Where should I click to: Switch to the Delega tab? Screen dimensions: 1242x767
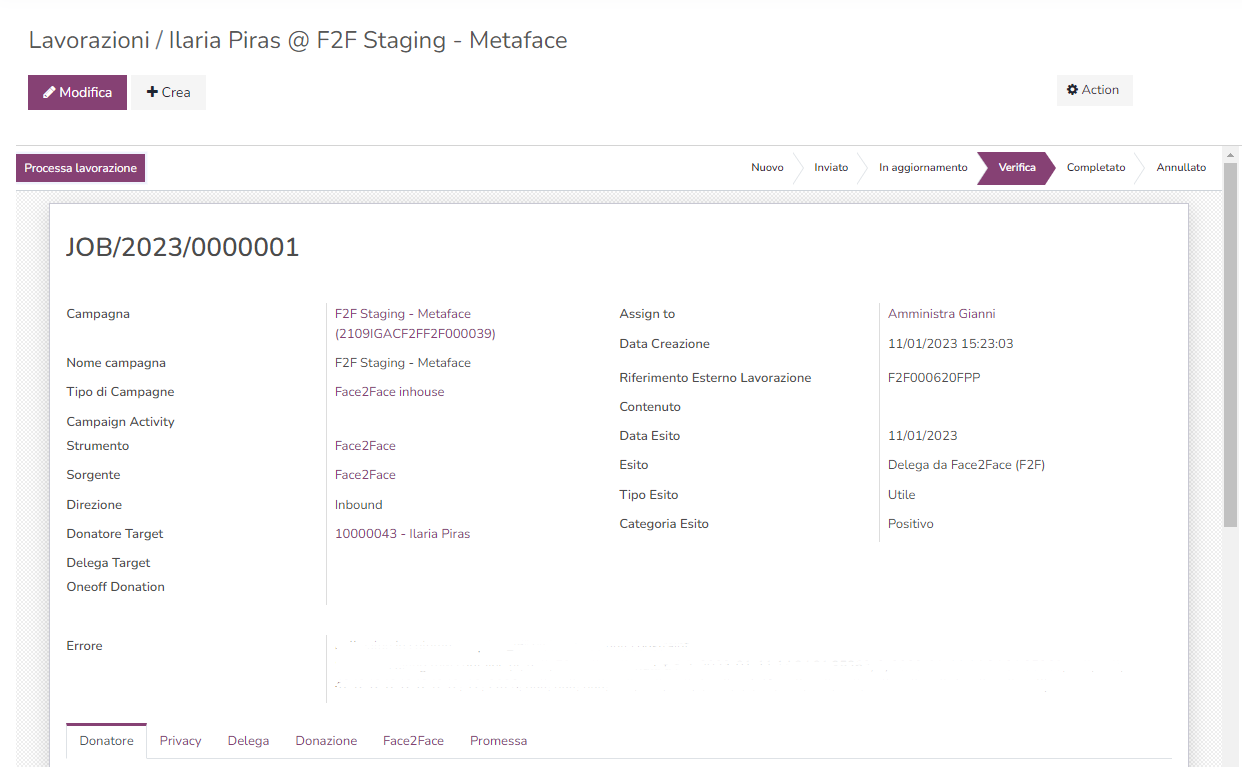[x=248, y=741]
